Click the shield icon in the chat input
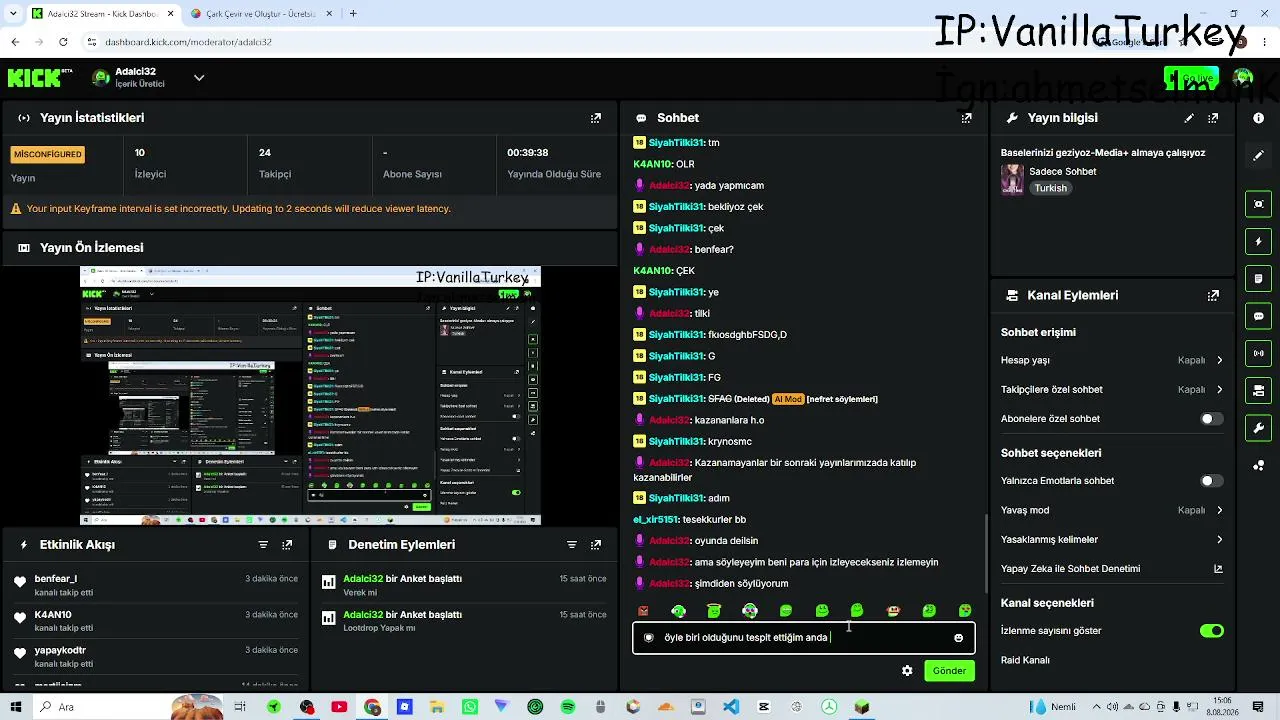The width and height of the screenshot is (1280, 720). tap(649, 638)
